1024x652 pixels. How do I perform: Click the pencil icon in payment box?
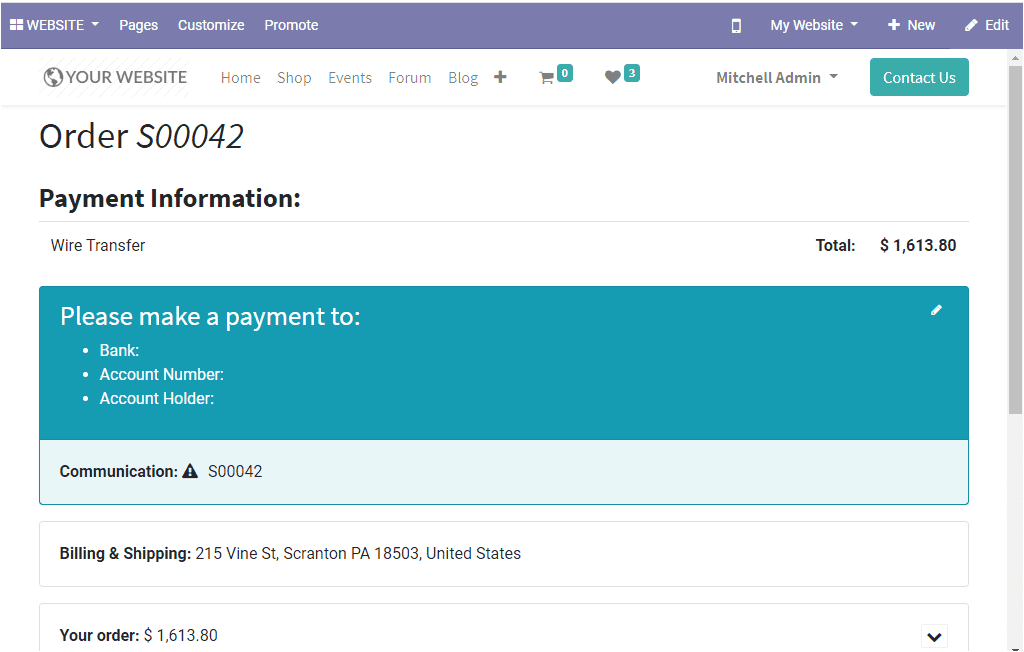(x=936, y=310)
